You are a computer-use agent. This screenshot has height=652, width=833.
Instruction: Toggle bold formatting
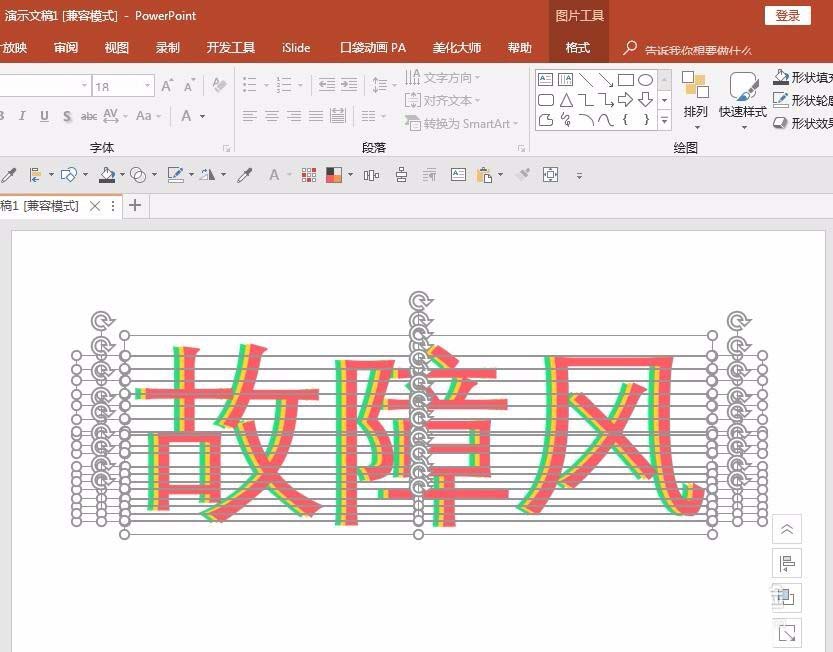[0, 117]
